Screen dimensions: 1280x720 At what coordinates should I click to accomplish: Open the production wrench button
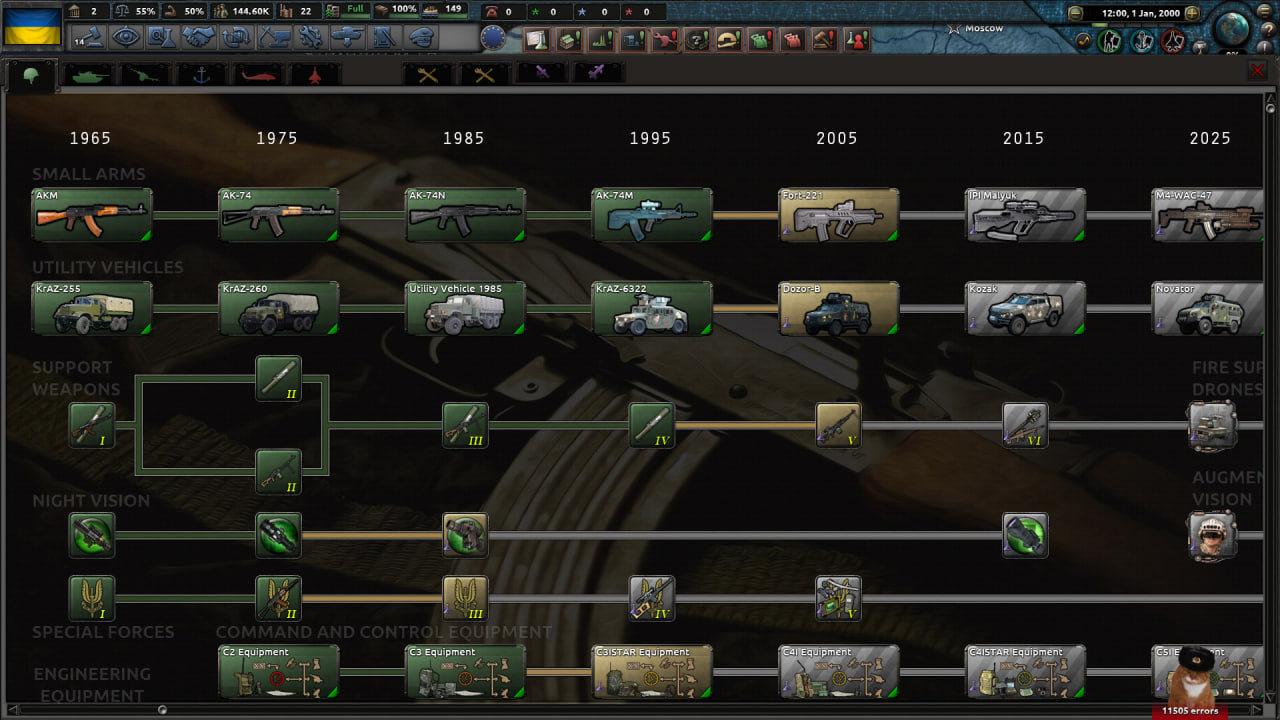tap(311, 38)
